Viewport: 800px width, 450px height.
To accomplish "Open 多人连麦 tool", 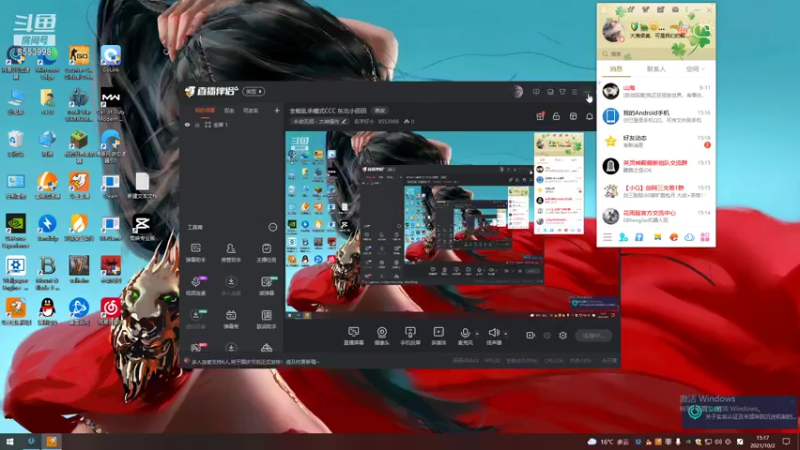I will pyautogui.click(x=231, y=286).
